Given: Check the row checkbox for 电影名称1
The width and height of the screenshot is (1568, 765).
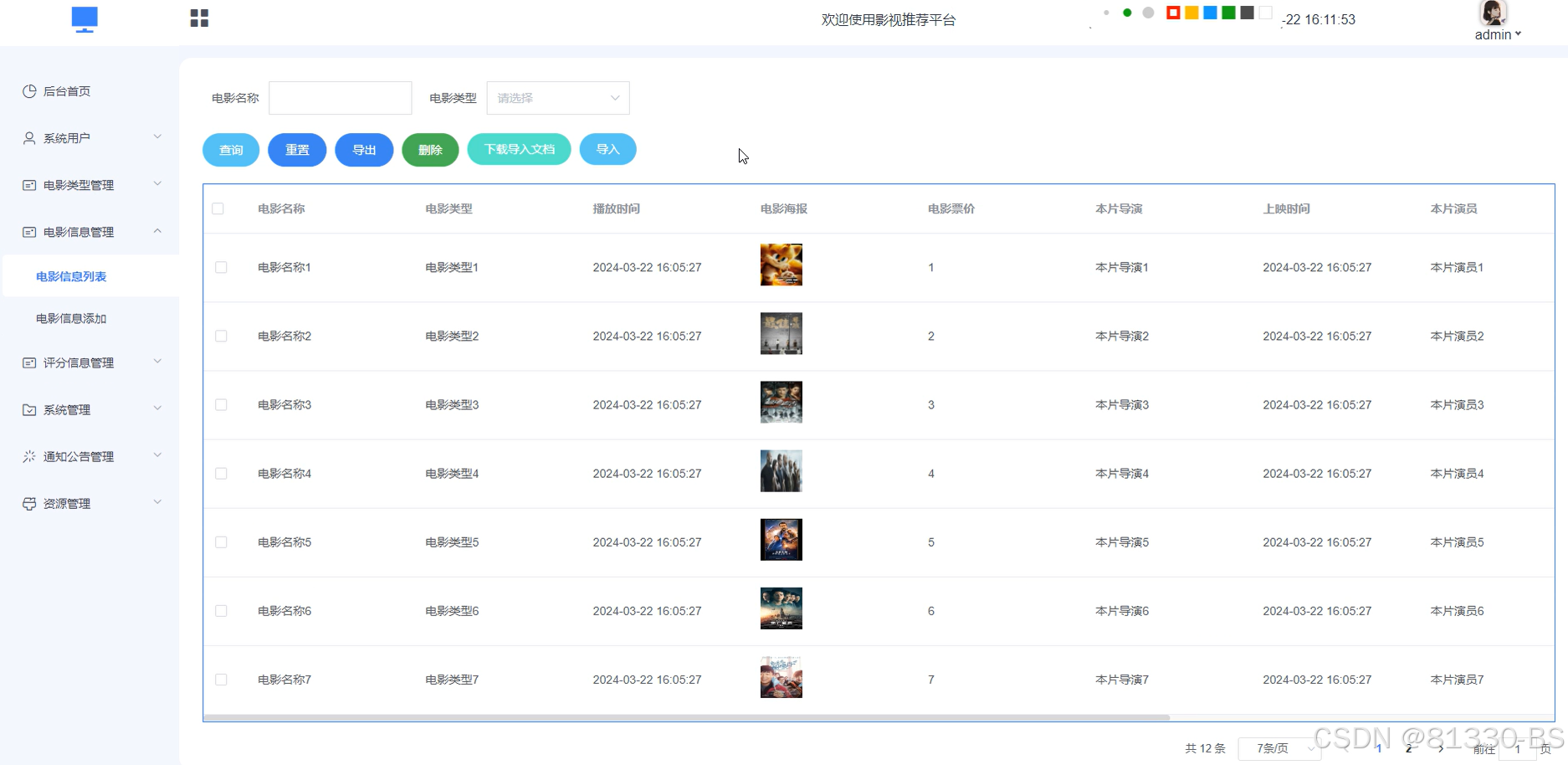Looking at the screenshot, I should pos(221,267).
